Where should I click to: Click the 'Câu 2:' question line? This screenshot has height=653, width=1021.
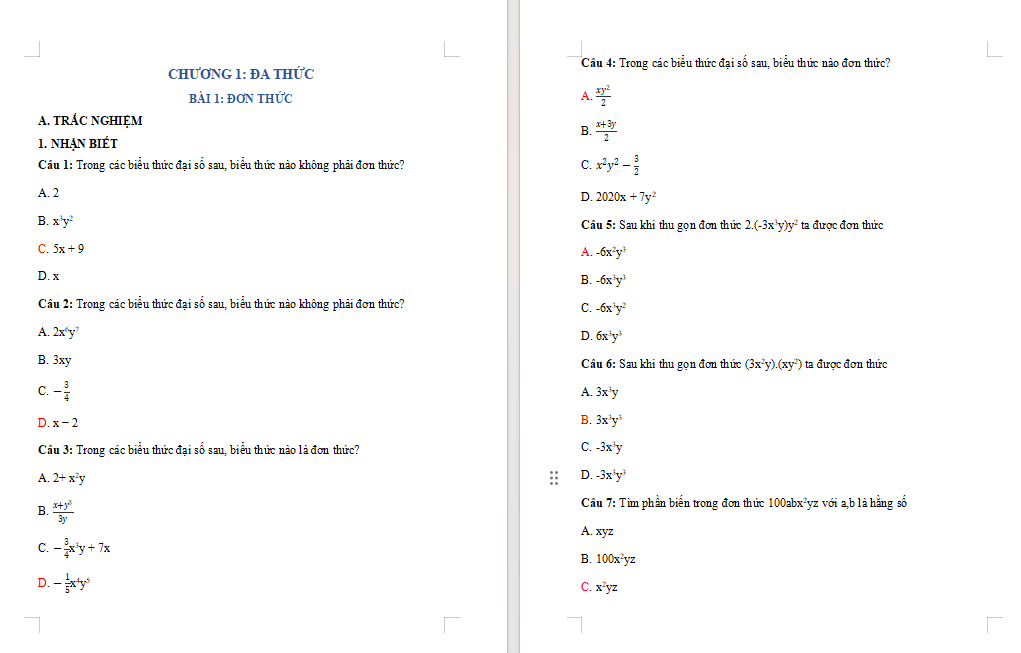221,304
